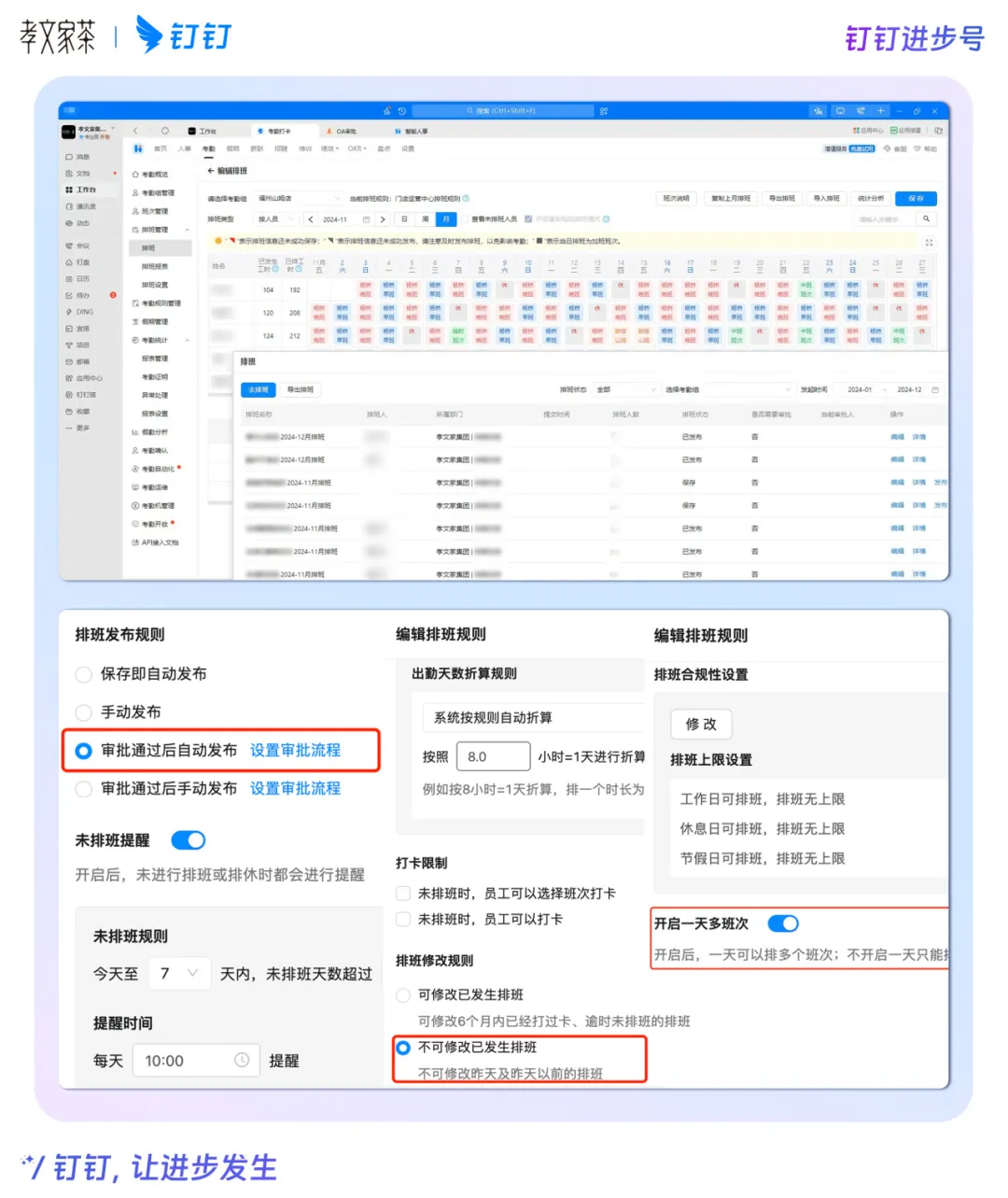This screenshot has height=1198, width=1008.
Task: Open the OKR menu dropdown
Action: click(x=357, y=148)
